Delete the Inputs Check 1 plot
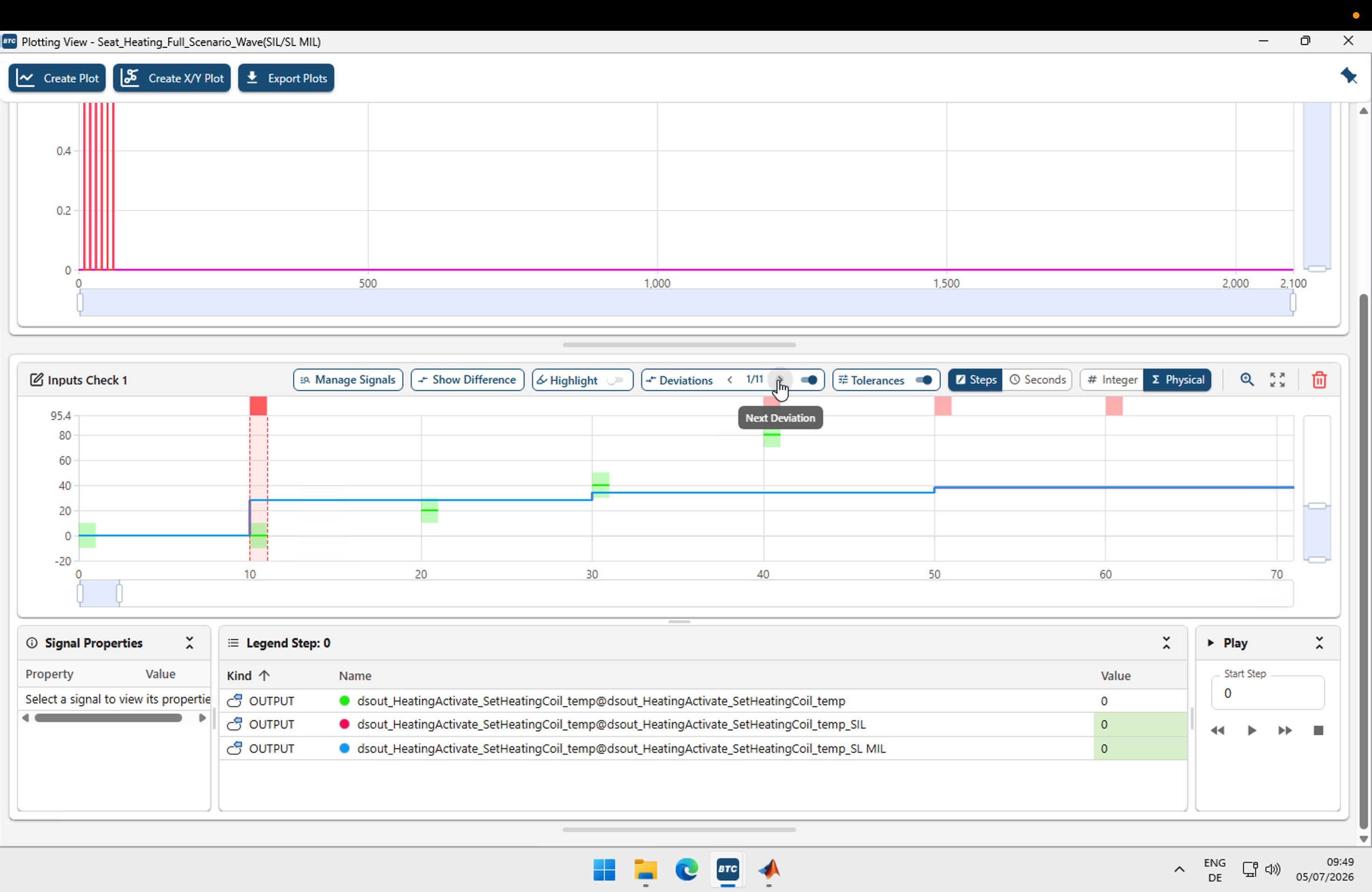This screenshot has height=892, width=1372. [1320, 380]
